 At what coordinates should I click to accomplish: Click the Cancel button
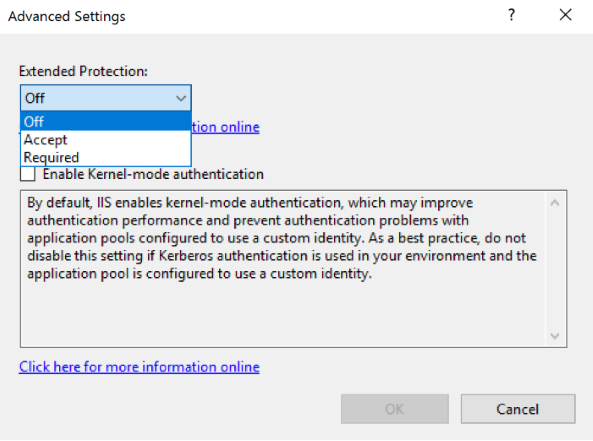pyautogui.click(x=518, y=409)
